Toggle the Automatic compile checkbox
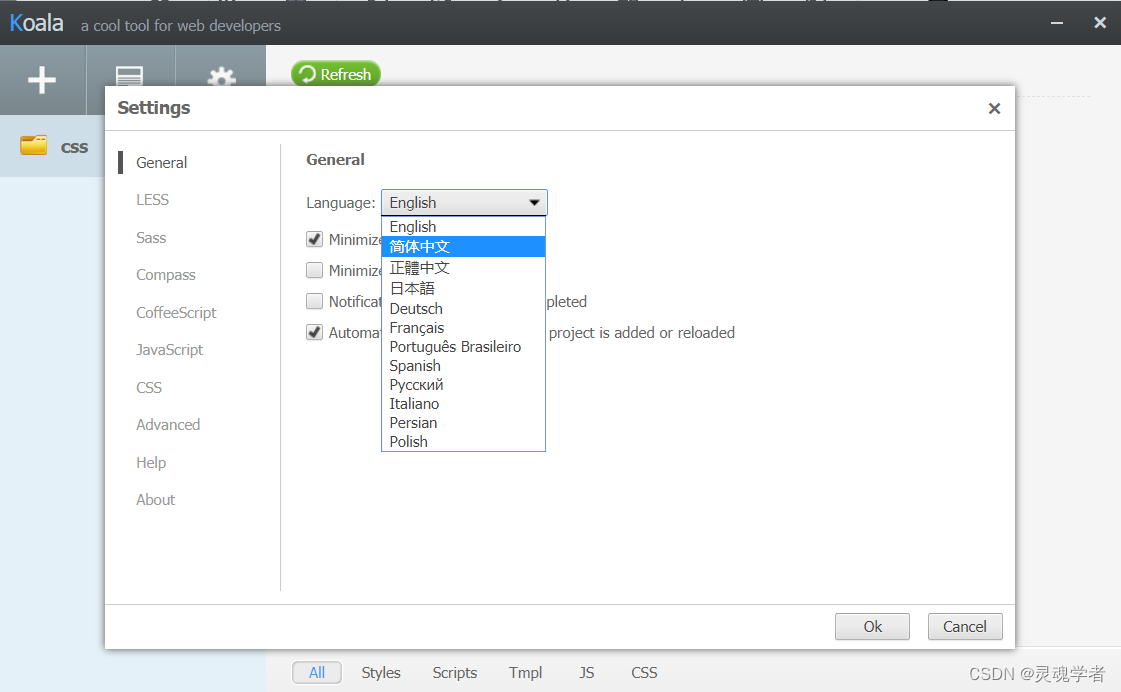Viewport: 1121px width, 692px height. 315,332
